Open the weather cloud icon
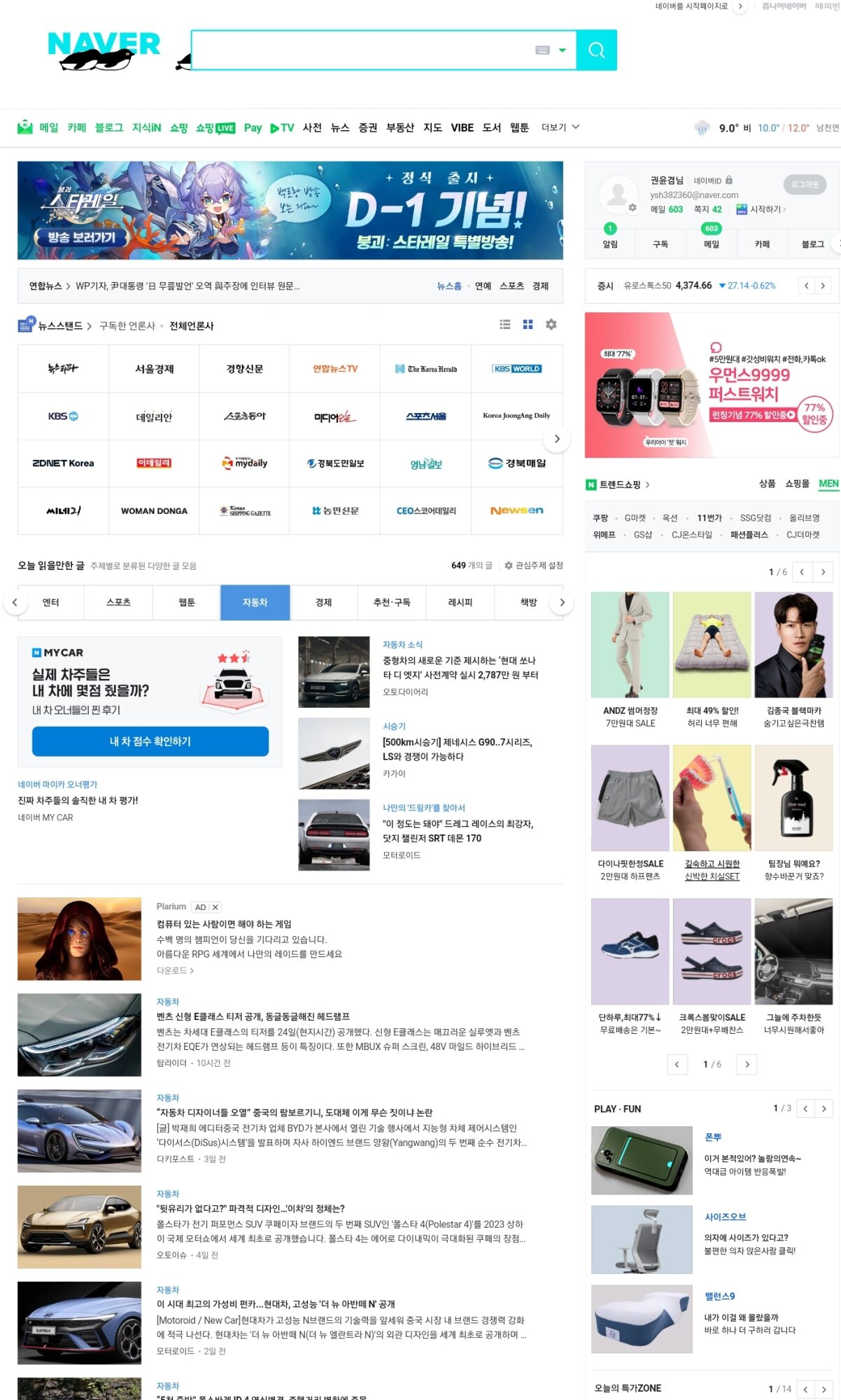841x1400 pixels. click(x=702, y=127)
